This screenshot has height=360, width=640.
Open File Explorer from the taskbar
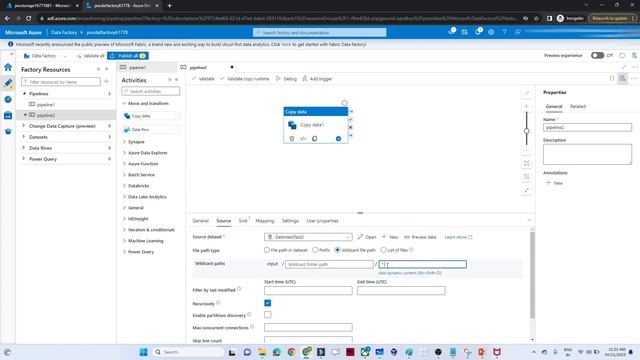pos(262,352)
